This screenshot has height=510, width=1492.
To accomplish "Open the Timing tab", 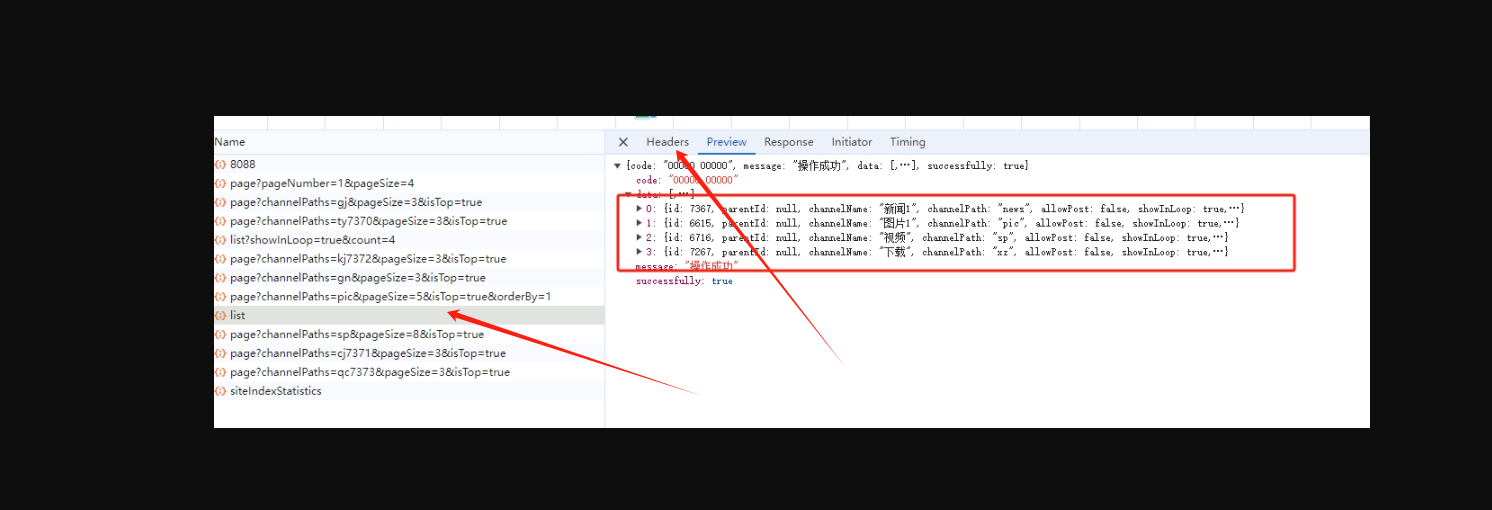I will (908, 142).
